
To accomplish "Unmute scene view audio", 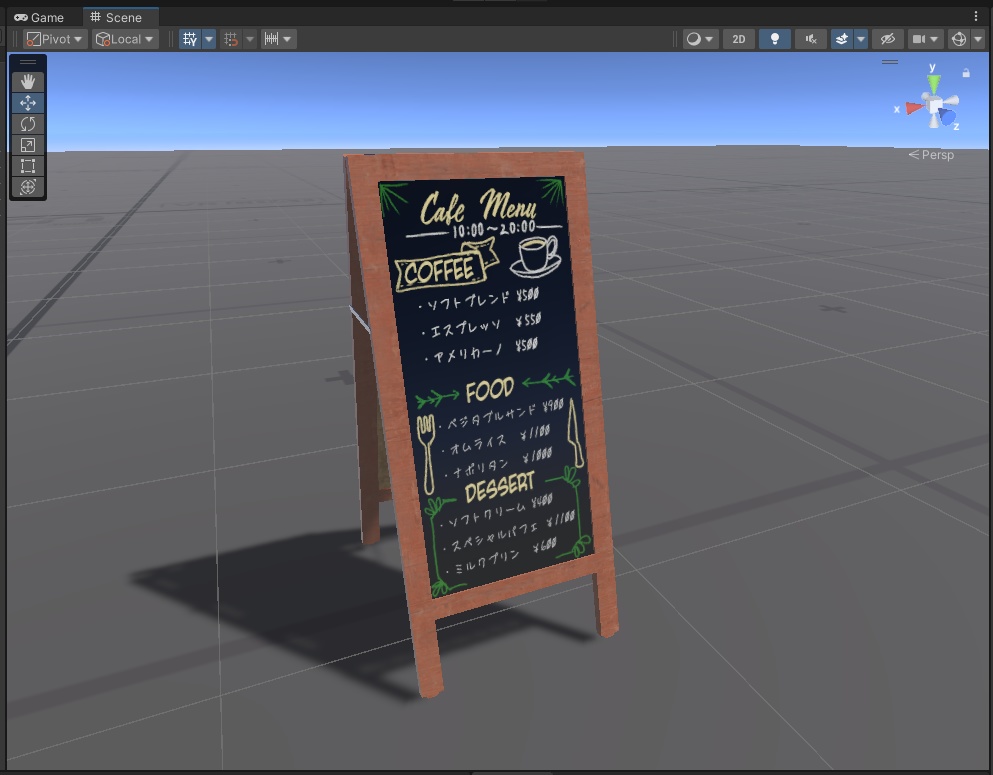I will click(x=809, y=39).
